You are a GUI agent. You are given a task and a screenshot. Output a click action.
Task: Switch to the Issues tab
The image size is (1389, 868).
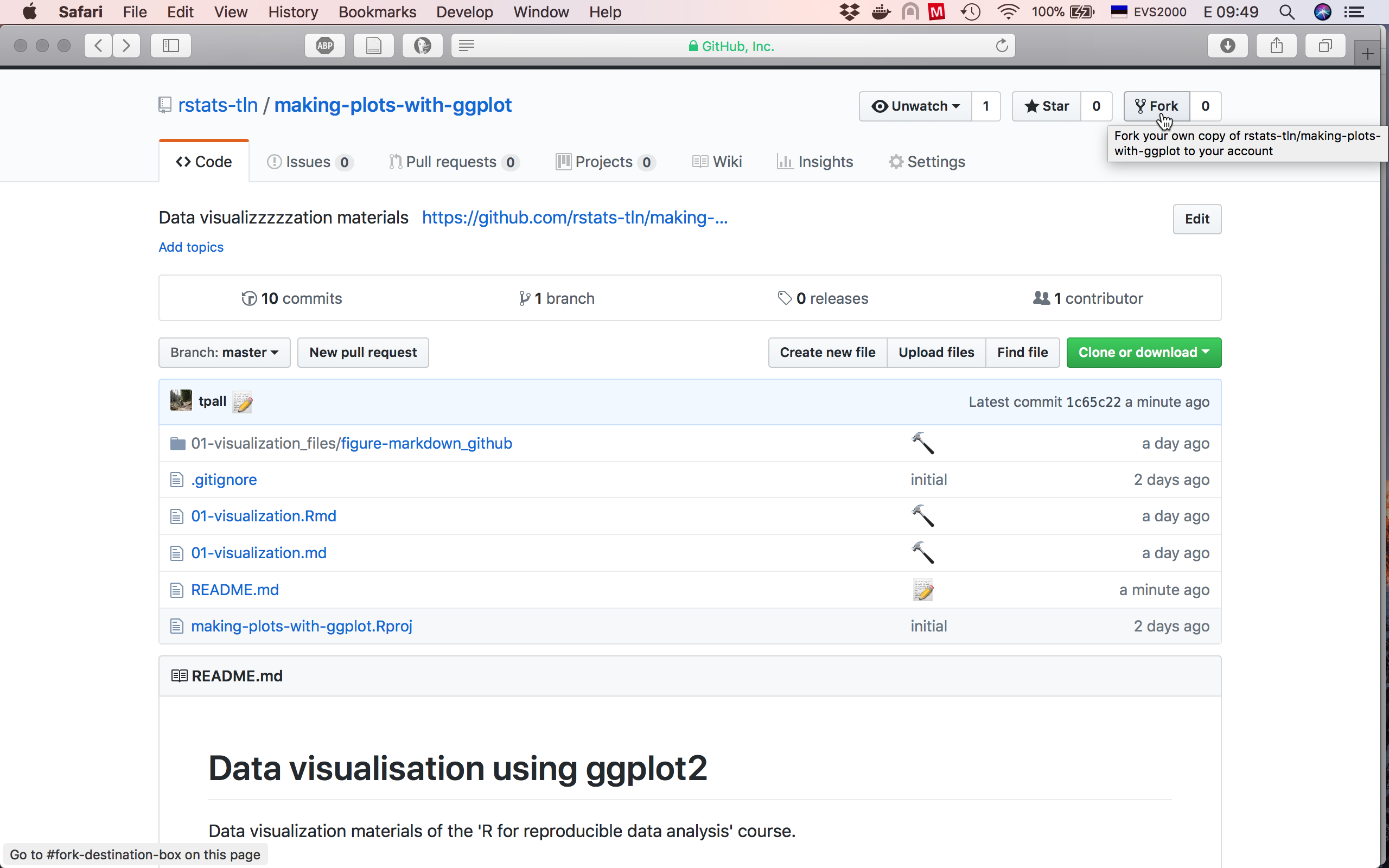tap(309, 162)
